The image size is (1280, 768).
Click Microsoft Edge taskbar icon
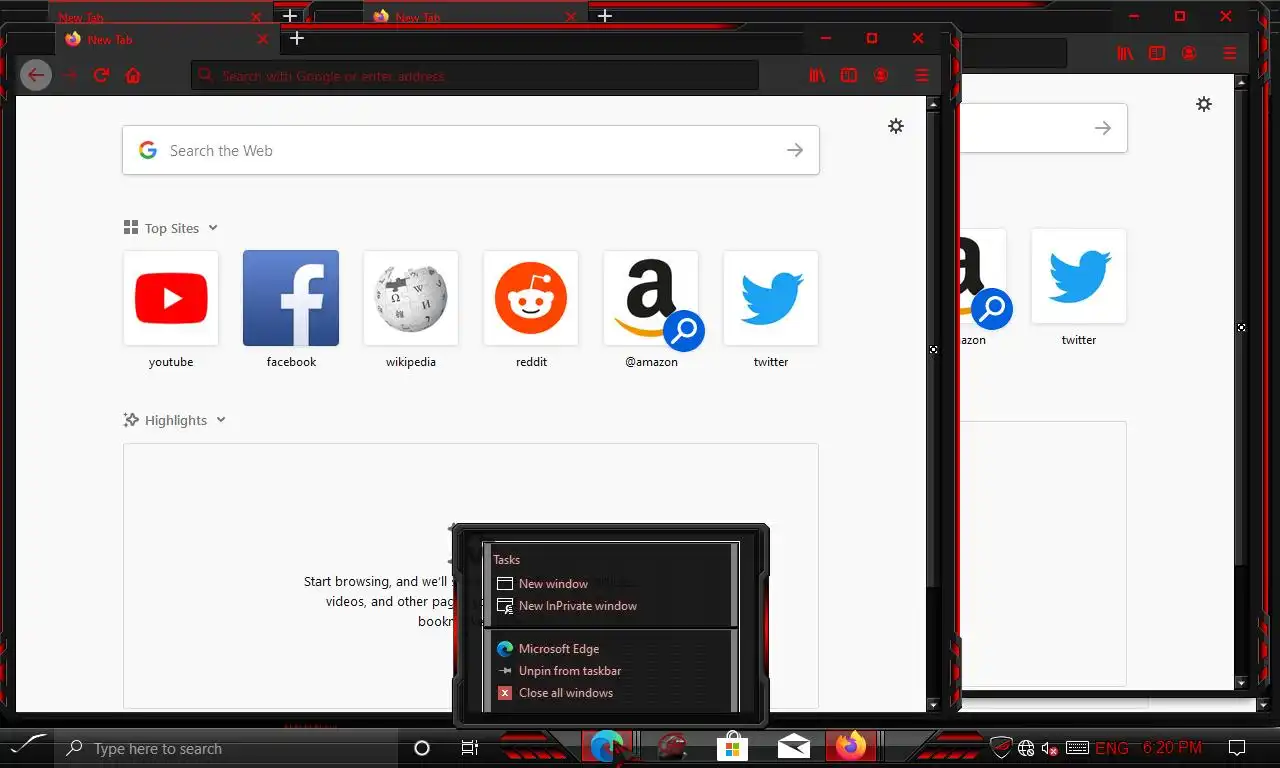pos(607,747)
